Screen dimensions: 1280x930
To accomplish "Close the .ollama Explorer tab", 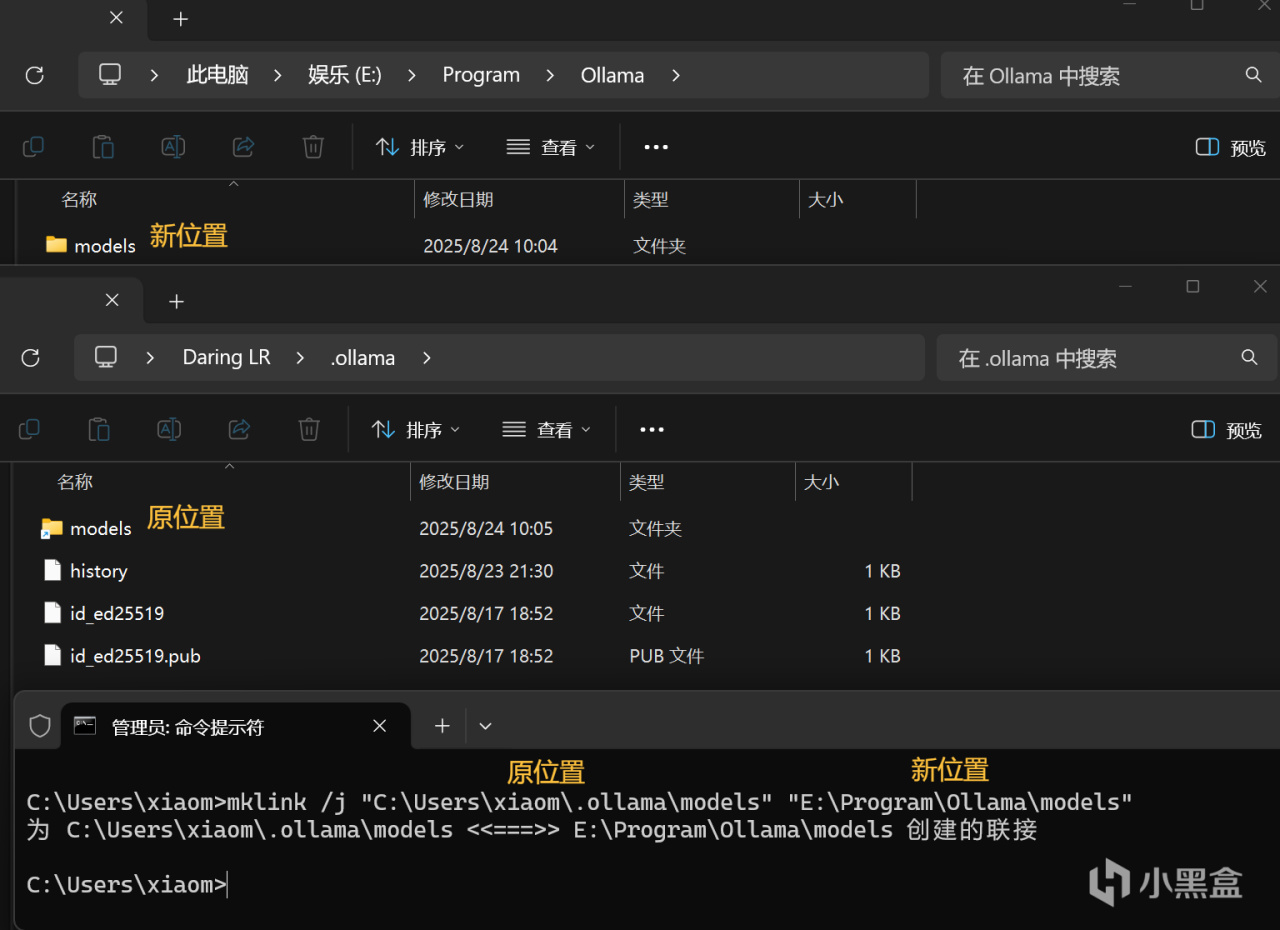I will point(112,300).
